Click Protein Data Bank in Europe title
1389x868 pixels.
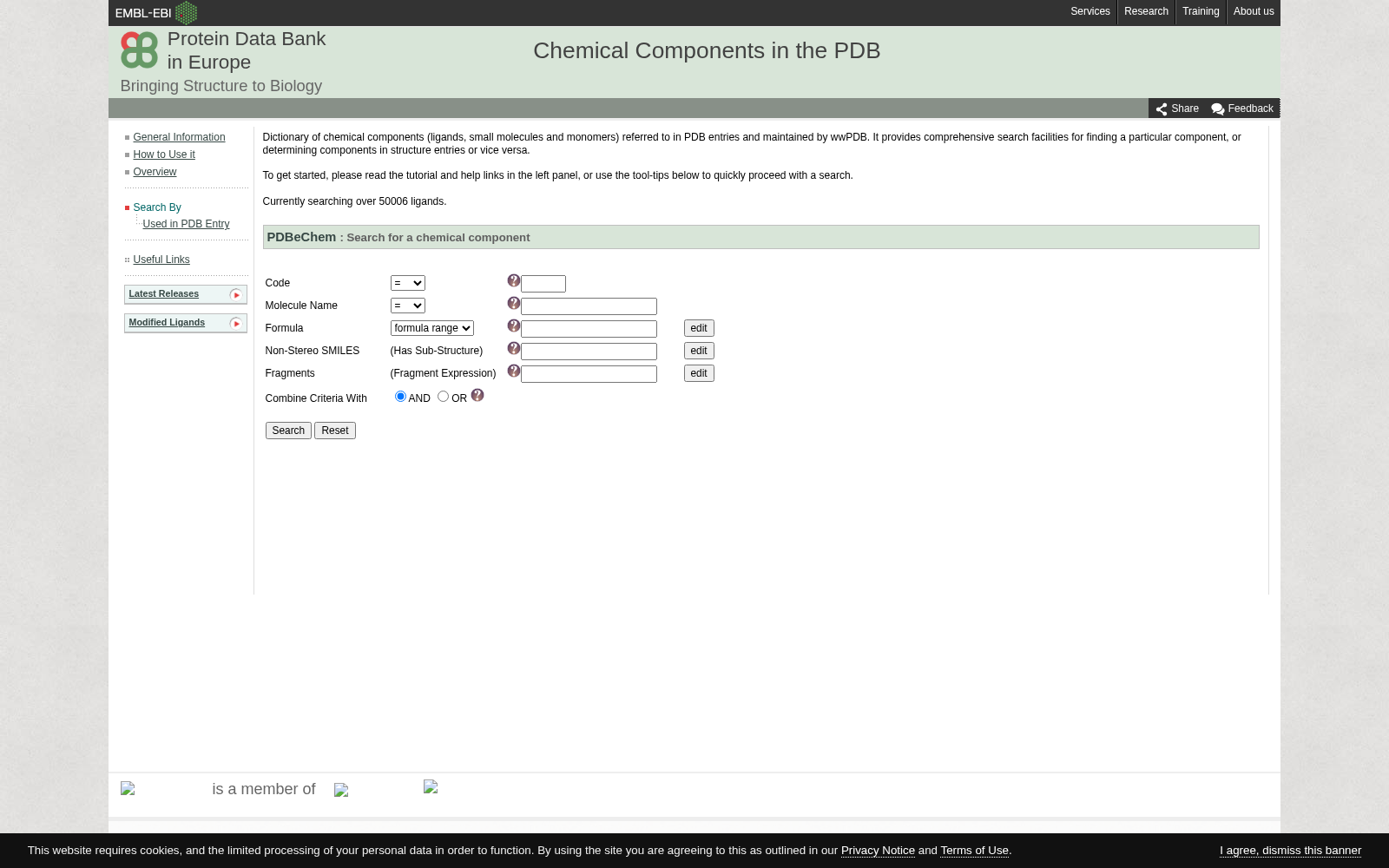247,50
